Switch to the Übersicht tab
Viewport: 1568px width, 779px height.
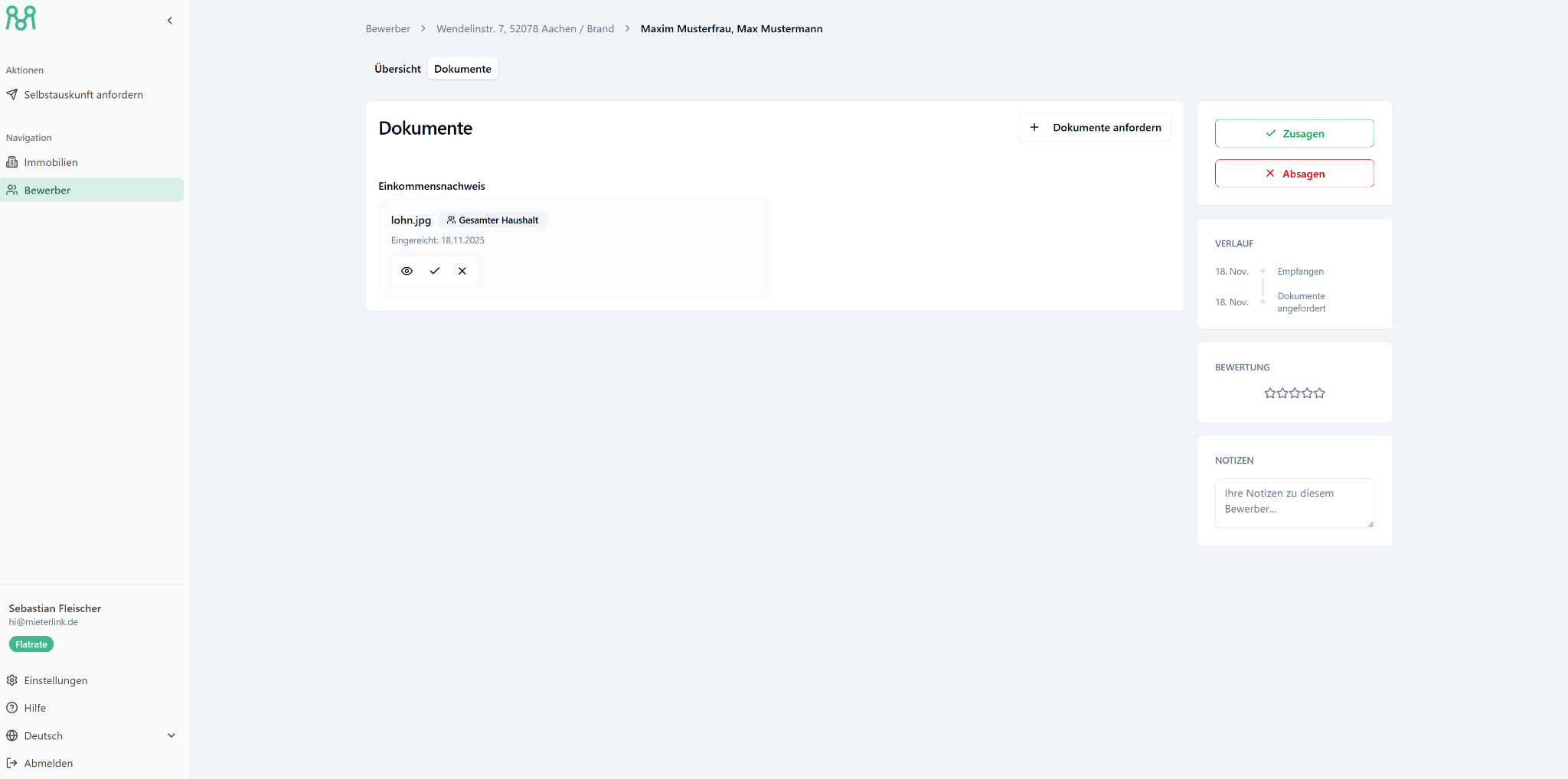[397, 69]
